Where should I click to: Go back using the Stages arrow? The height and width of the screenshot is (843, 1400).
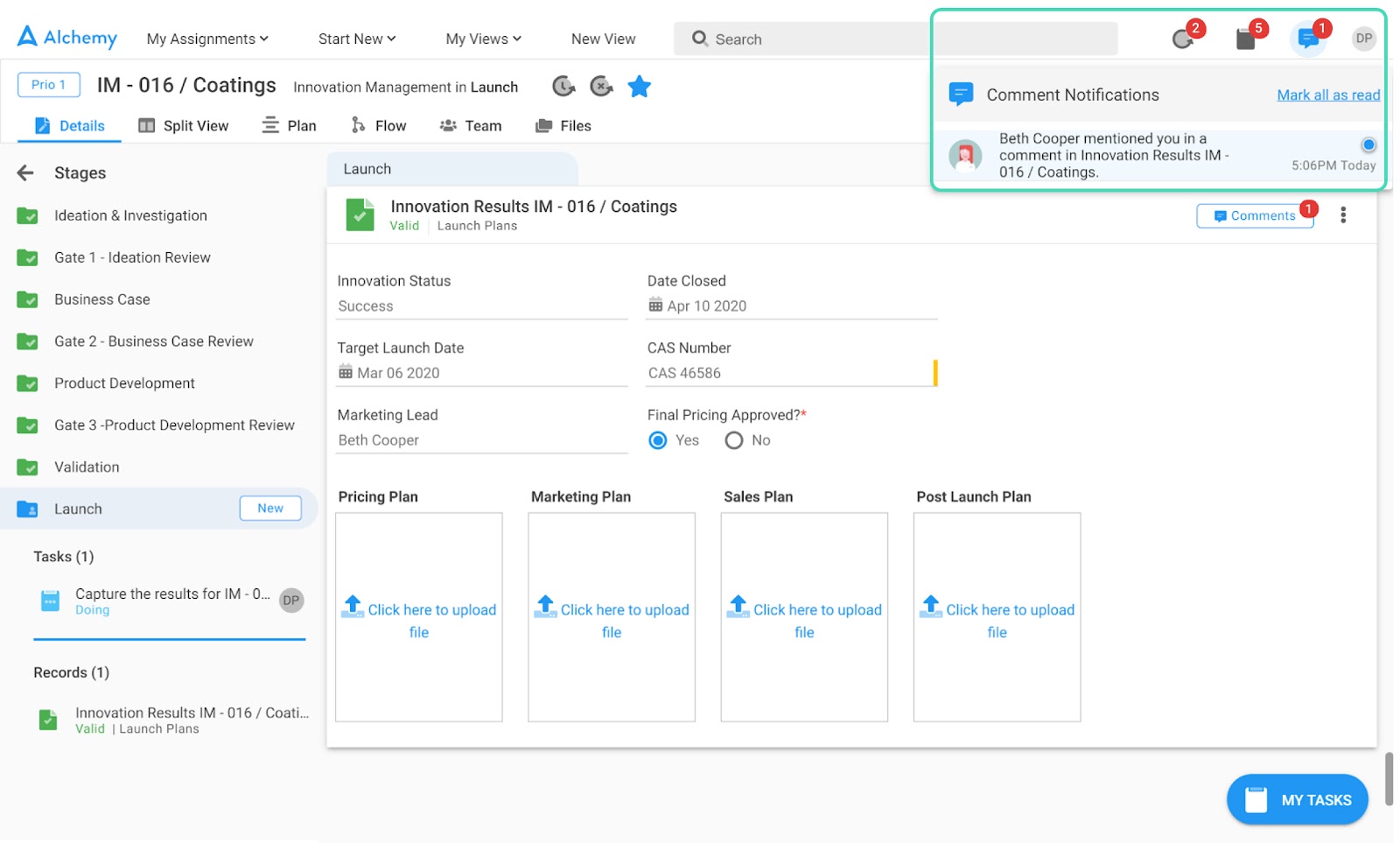[x=25, y=172]
